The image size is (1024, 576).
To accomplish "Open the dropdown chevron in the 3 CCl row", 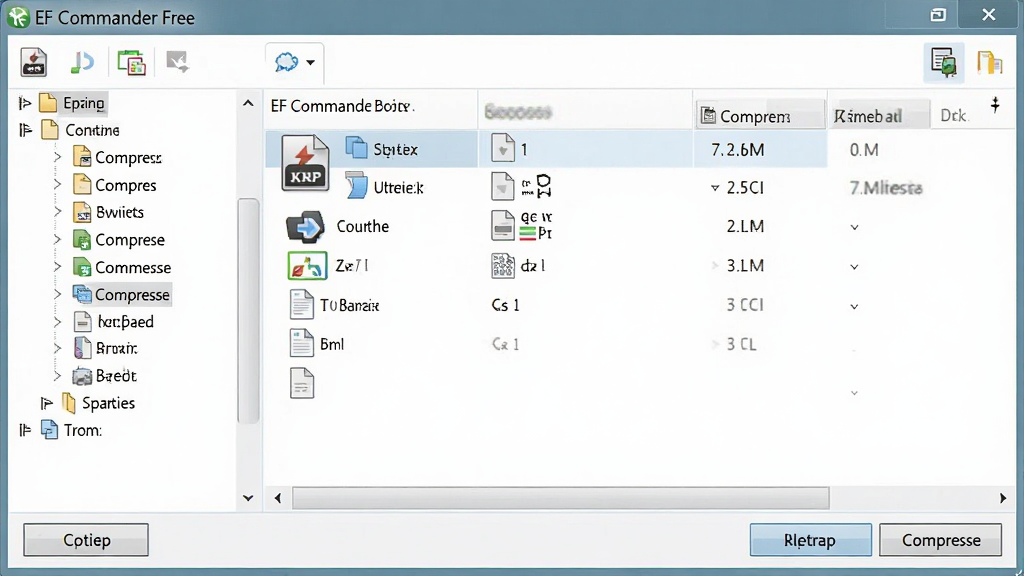I will (854, 306).
